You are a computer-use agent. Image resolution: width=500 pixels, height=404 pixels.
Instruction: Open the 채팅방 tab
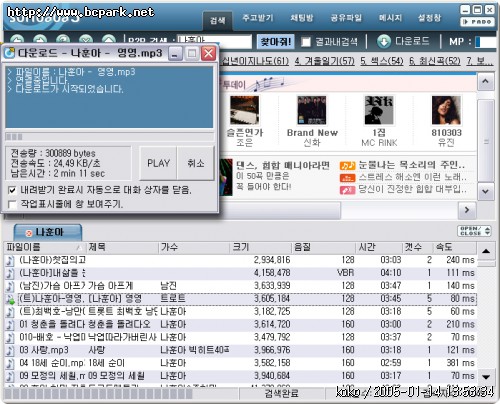[302, 18]
